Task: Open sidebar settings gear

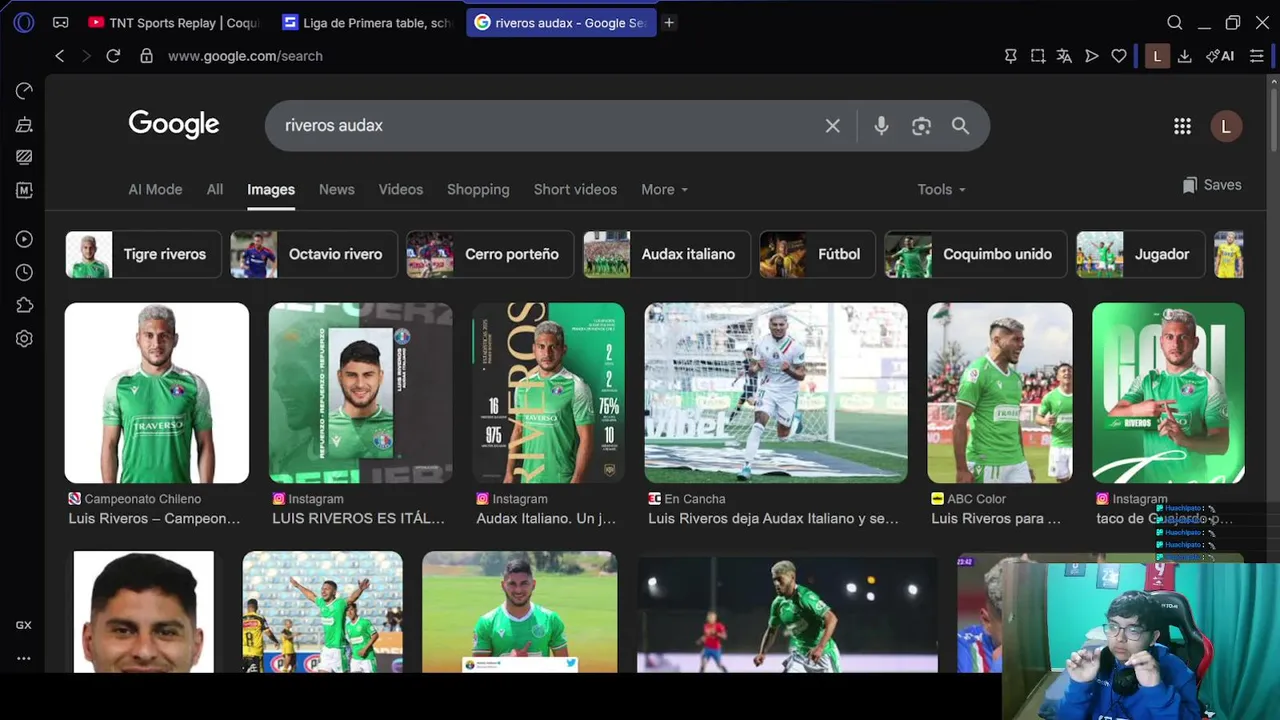Action: coord(24,339)
